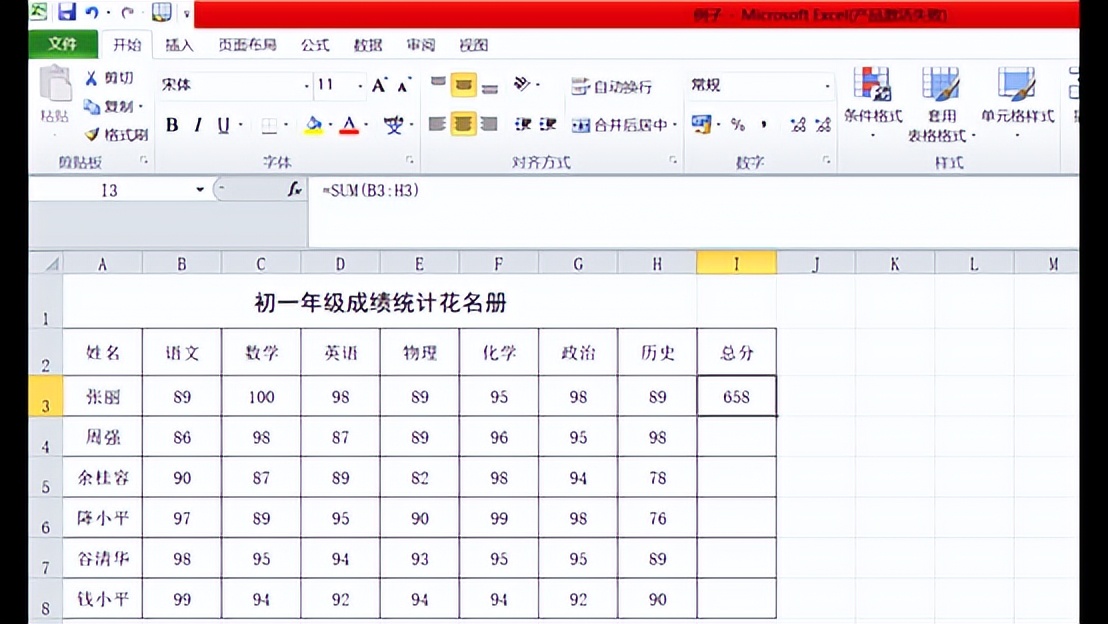Click the select-all corner triangle
The height and width of the screenshot is (624, 1108).
click(x=52, y=264)
